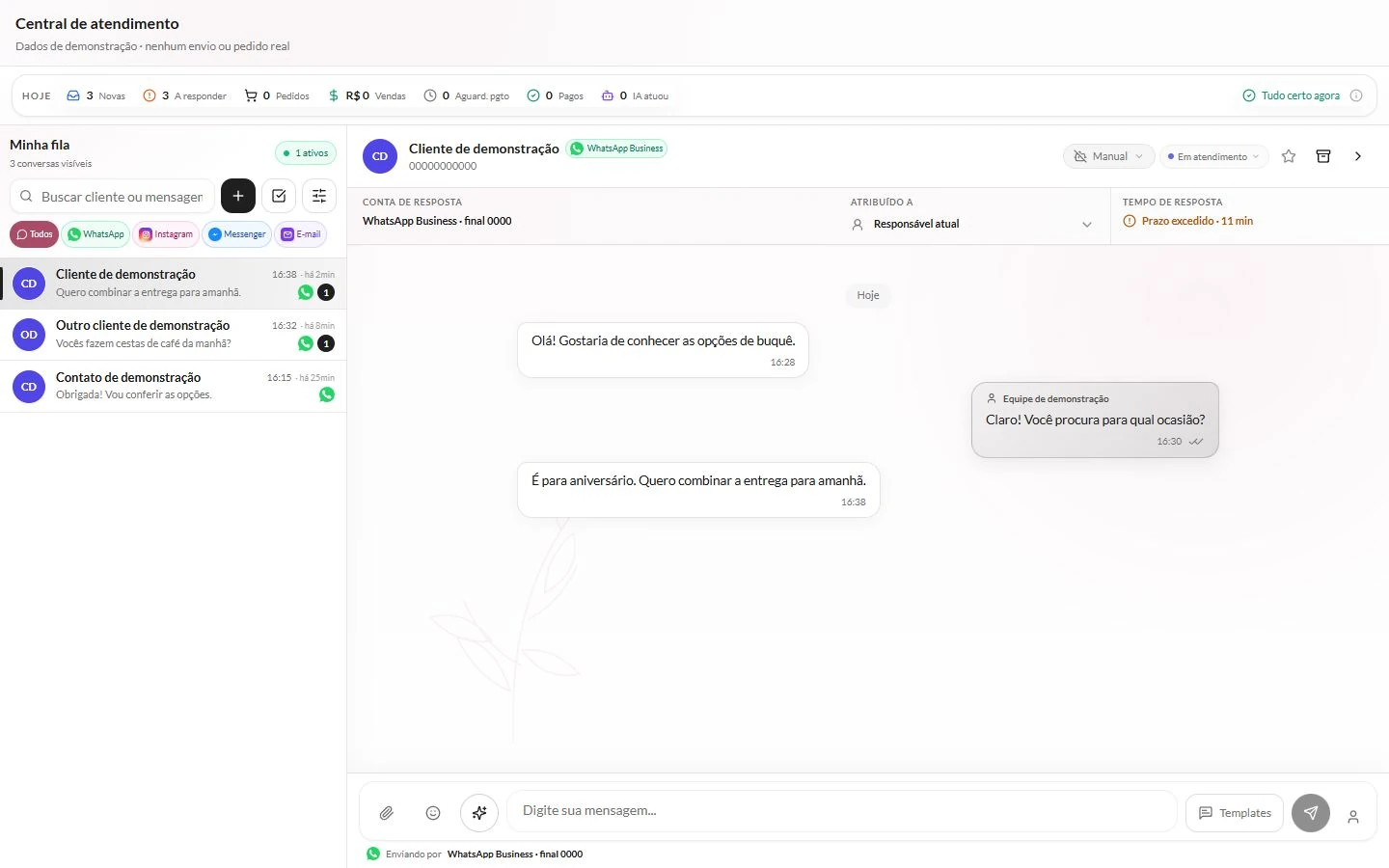Image resolution: width=1389 pixels, height=868 pixels.
Task: Expand the Responsável atual assignee dropdown
Action: pyautogui.click(x=972, y=224)
